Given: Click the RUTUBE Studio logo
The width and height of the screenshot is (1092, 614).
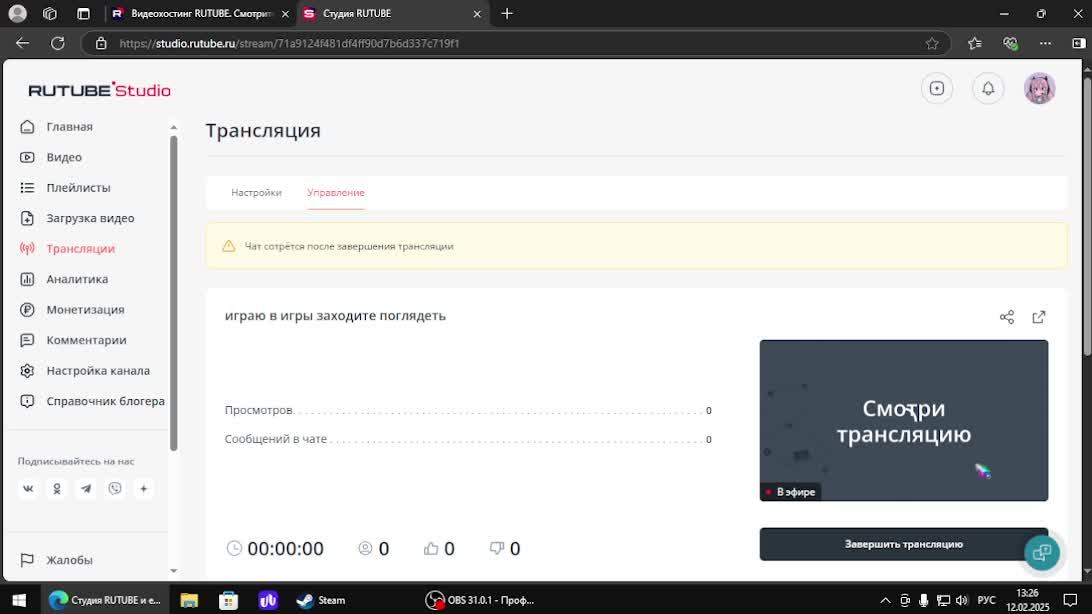Looking at the screenshot, I should tap(100, 90).
